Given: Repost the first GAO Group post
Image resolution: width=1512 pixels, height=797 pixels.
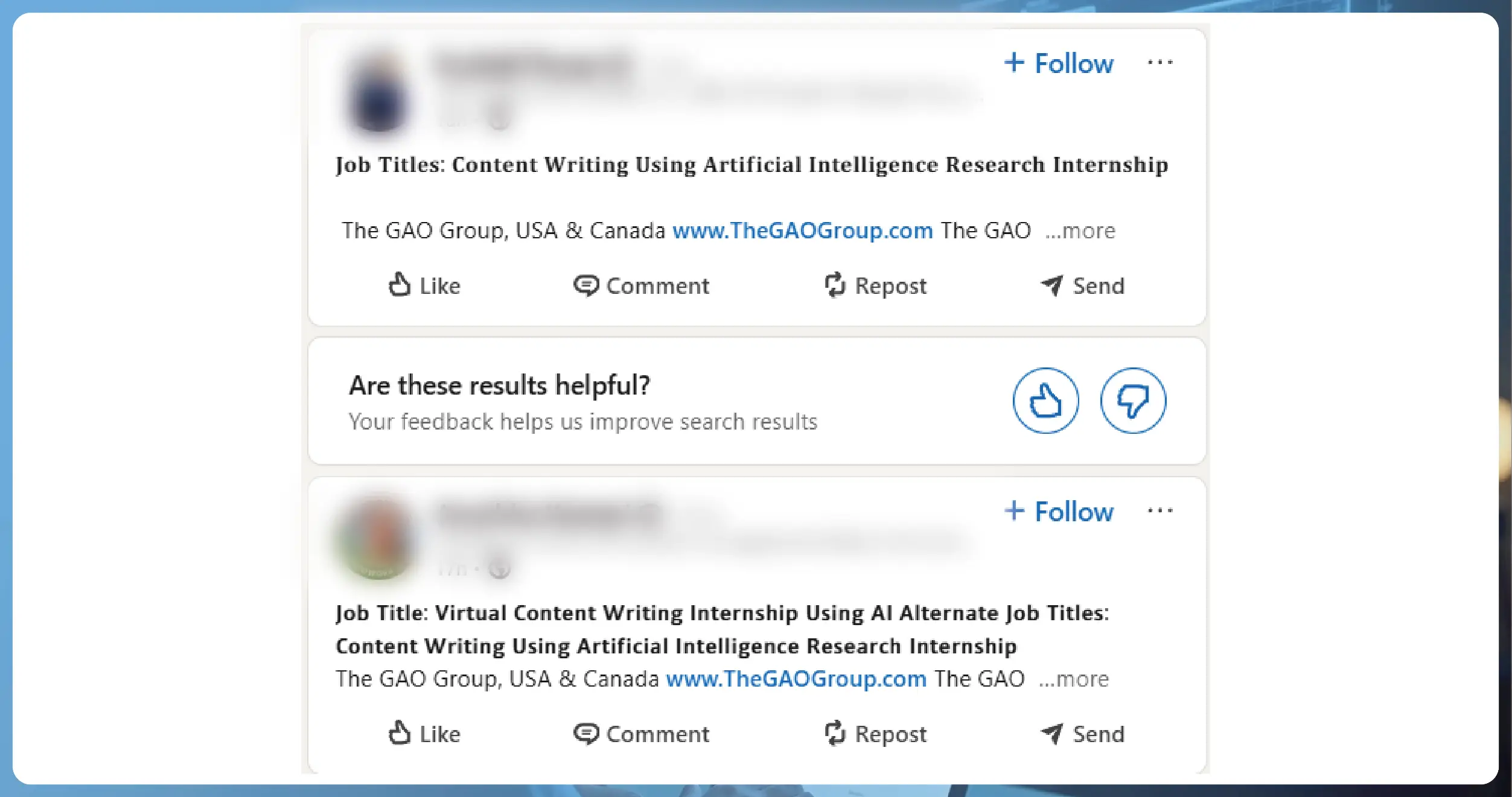Looking at the screenshot, I should 875,286.
